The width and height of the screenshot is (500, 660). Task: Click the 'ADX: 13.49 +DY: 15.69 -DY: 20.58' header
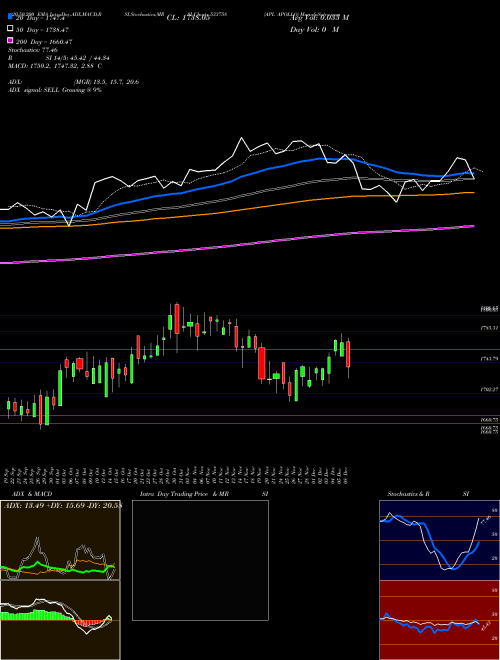point(62,506)
